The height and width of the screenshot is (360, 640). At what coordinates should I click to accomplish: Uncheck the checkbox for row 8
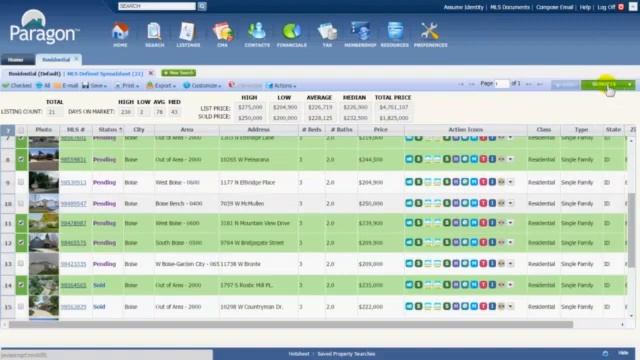[21, 159]
